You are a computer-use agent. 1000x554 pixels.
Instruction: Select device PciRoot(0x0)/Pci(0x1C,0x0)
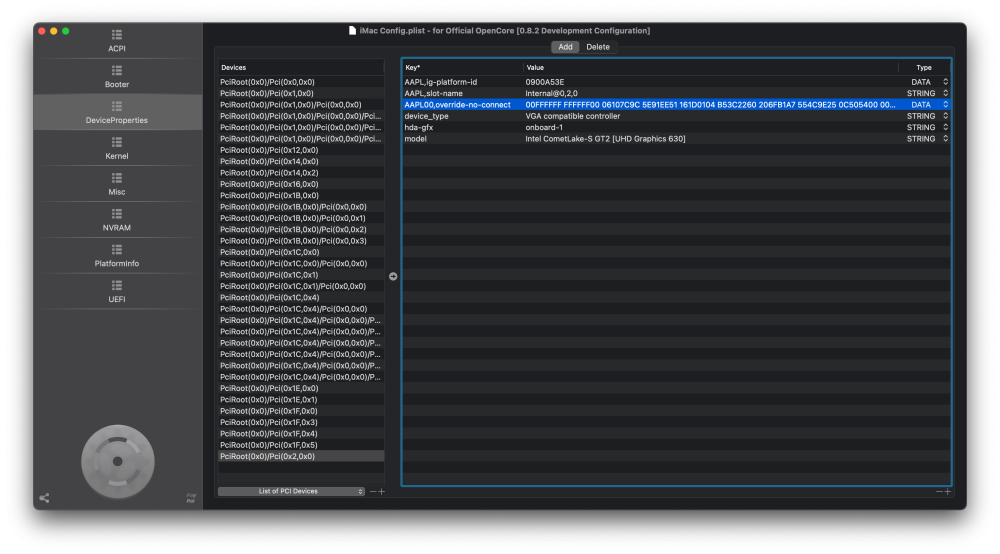pos(300,252)
